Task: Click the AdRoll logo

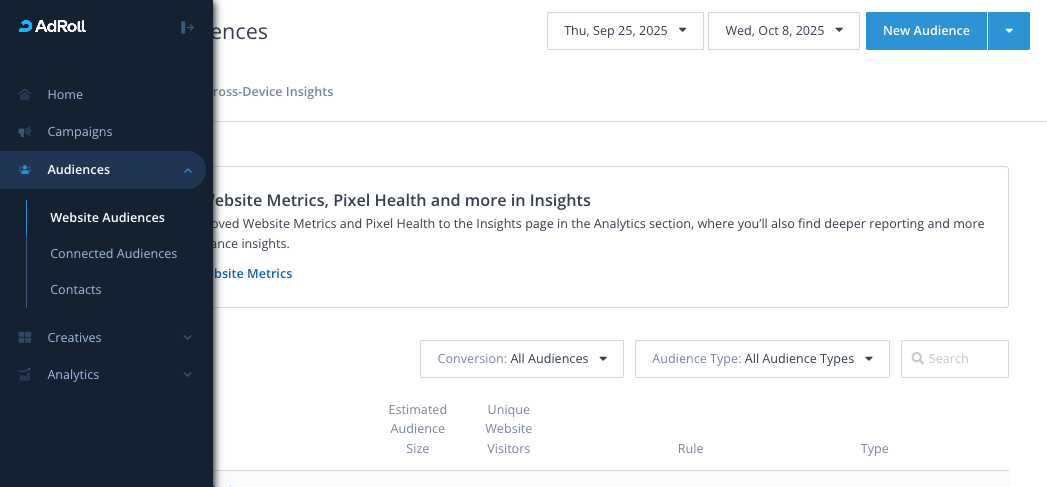Action: pyautogui.click(x=53, y=27)
